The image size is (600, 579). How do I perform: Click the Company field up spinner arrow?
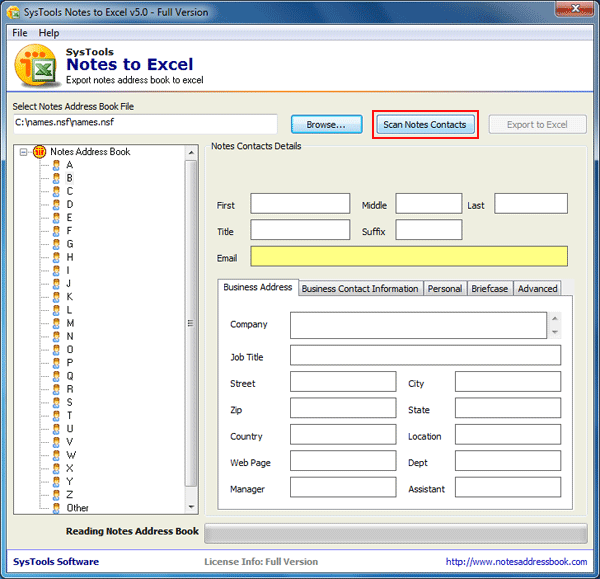pos(554,318)
